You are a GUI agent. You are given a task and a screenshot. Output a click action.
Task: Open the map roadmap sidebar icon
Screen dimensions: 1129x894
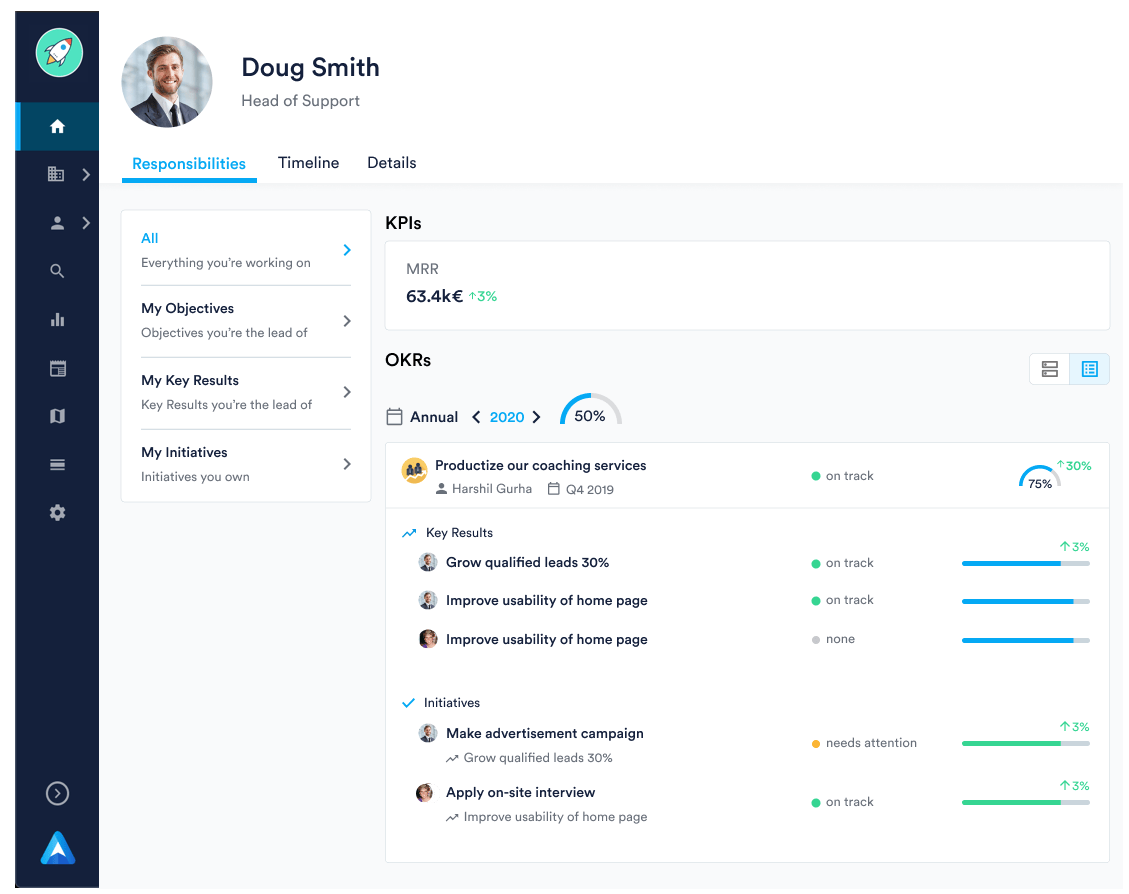[x=58, y=416]
